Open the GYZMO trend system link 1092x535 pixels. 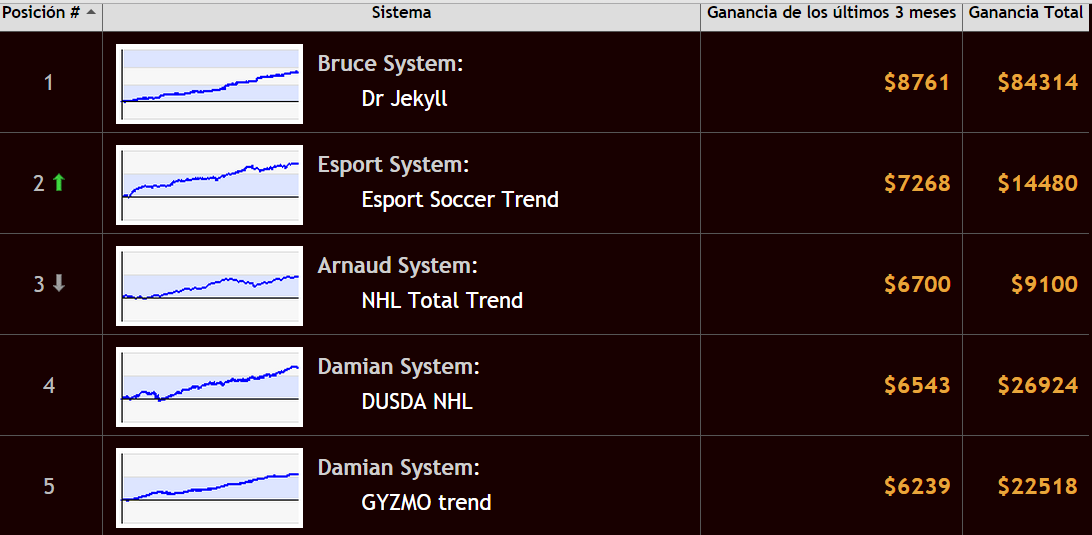point(426,503)
